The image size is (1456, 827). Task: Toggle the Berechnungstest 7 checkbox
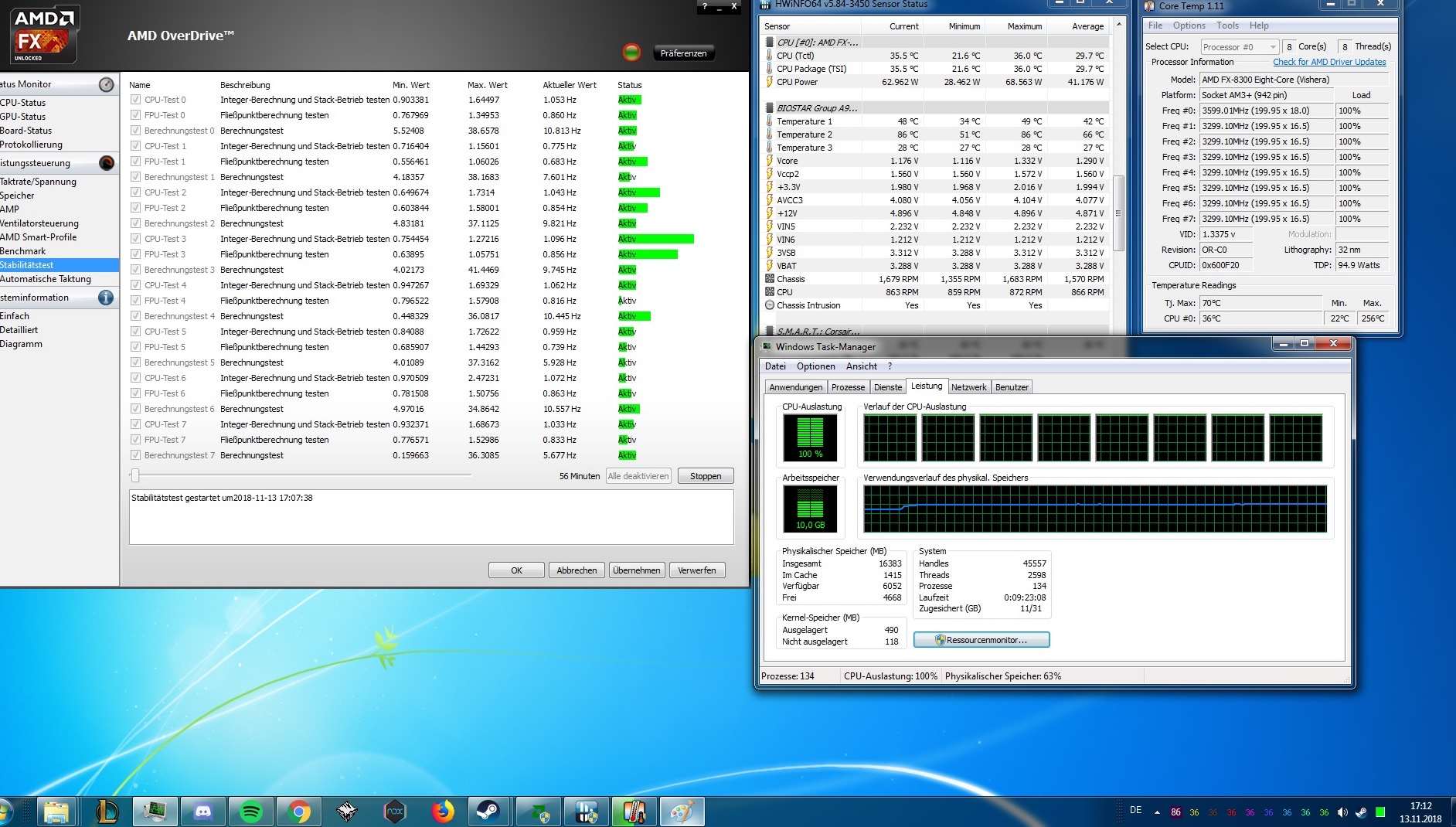[x=135, y=455]
